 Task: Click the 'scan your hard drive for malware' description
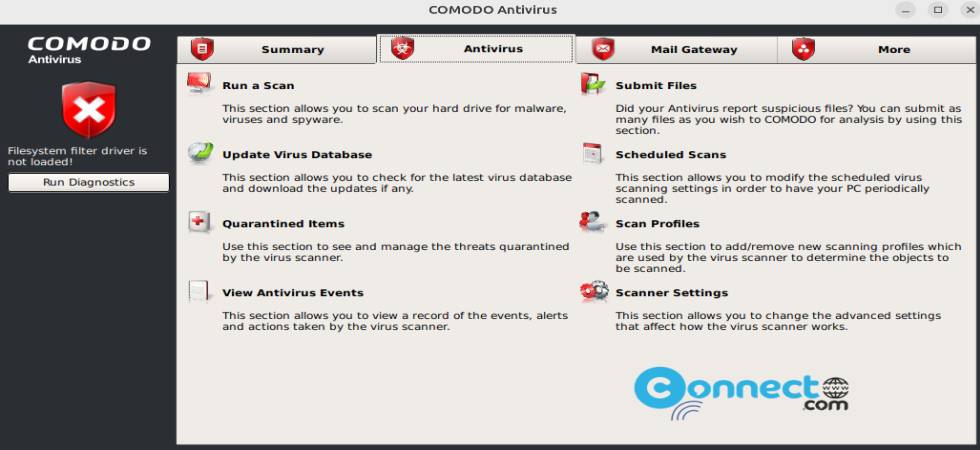point(395,114)
